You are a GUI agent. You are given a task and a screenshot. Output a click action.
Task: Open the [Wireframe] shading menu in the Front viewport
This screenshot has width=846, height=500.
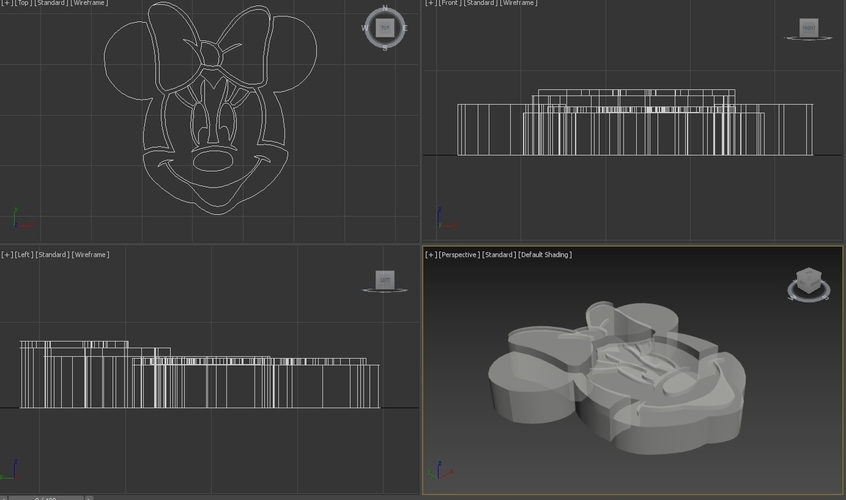point(518,3)
